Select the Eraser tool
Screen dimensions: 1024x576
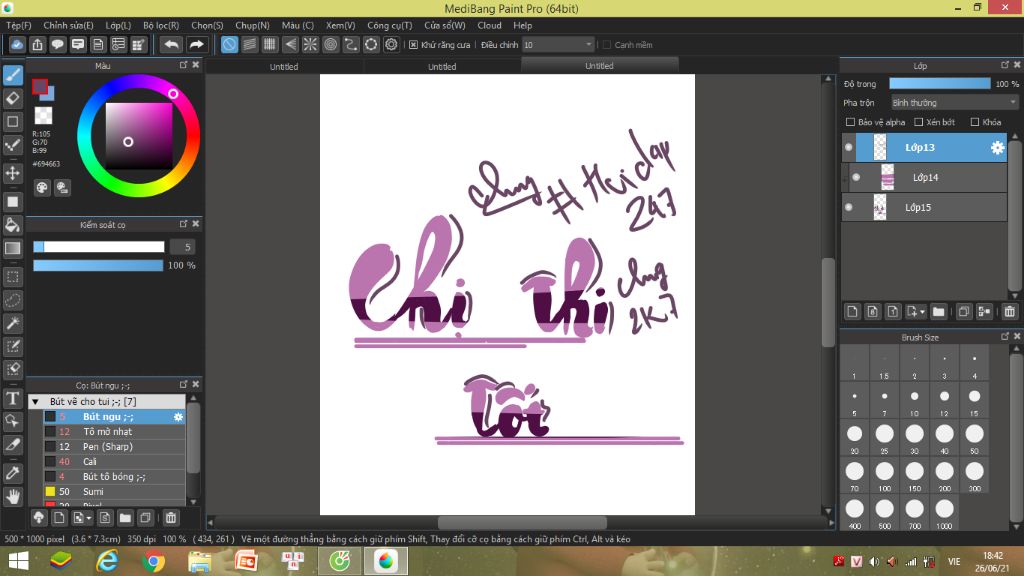click(x=12, y=99)
